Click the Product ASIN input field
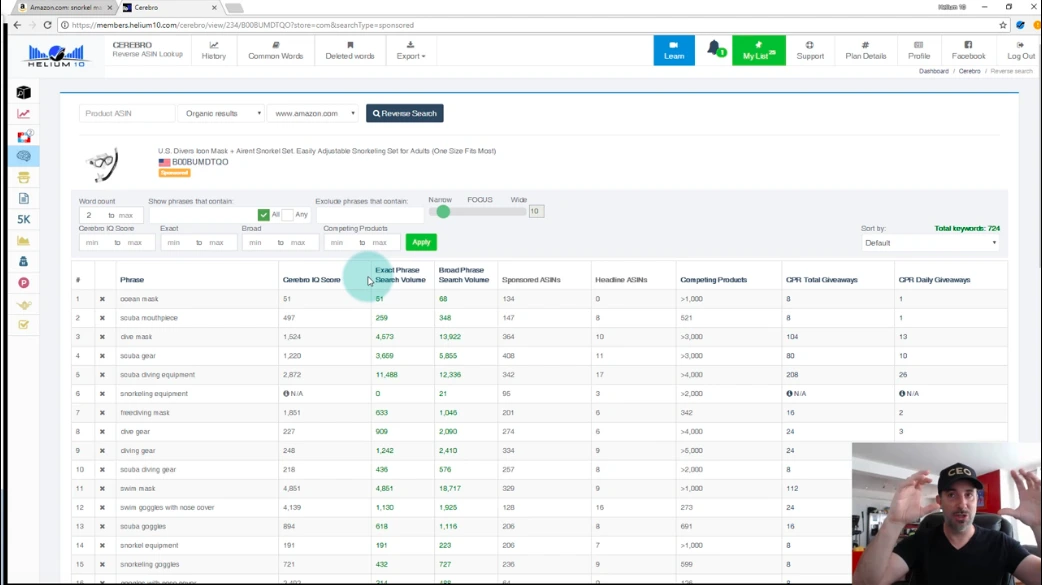The image size is (1042, 585). point(127,114)
